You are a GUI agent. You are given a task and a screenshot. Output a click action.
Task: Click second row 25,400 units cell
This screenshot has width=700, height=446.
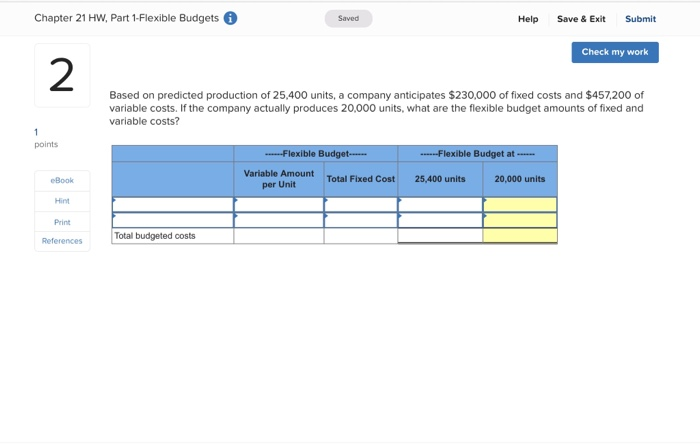(x=440, y=220)
